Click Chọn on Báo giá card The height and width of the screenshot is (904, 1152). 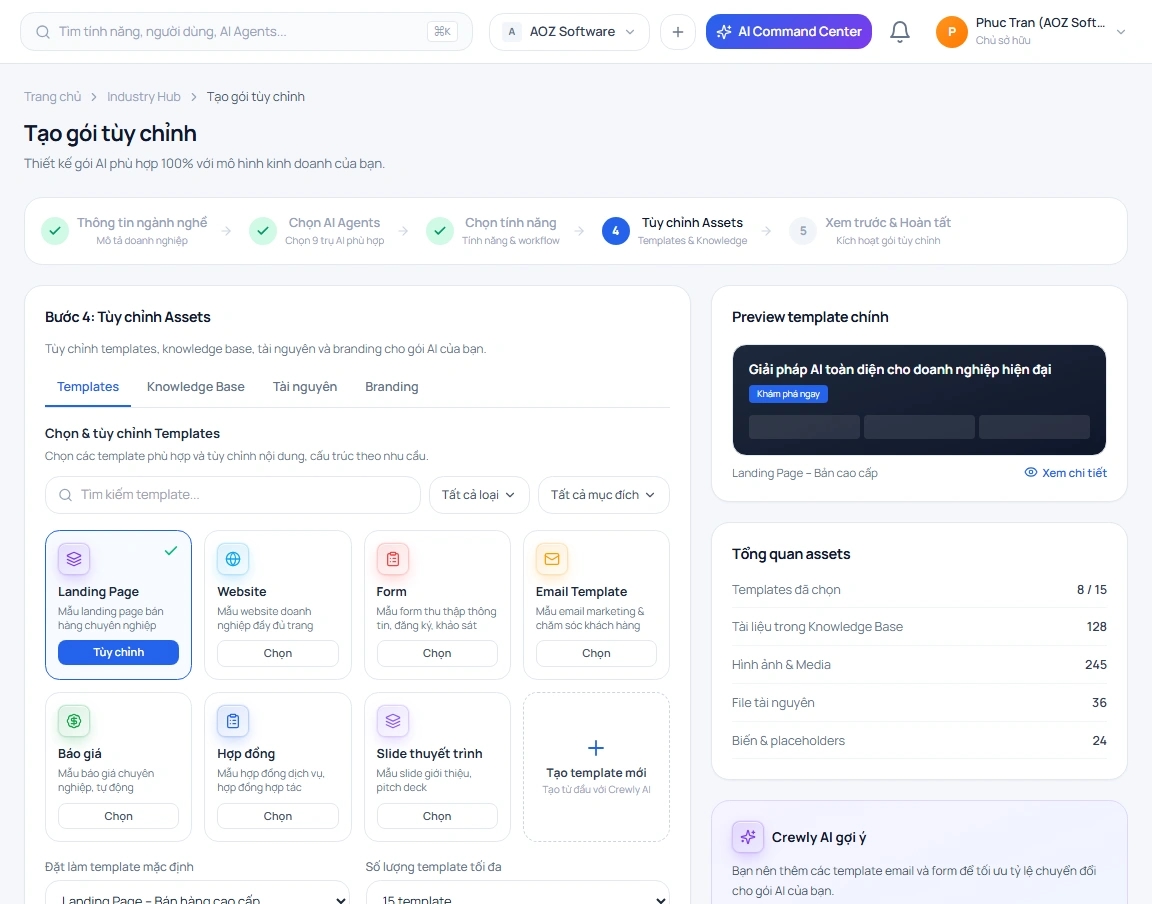click(118, 816)
